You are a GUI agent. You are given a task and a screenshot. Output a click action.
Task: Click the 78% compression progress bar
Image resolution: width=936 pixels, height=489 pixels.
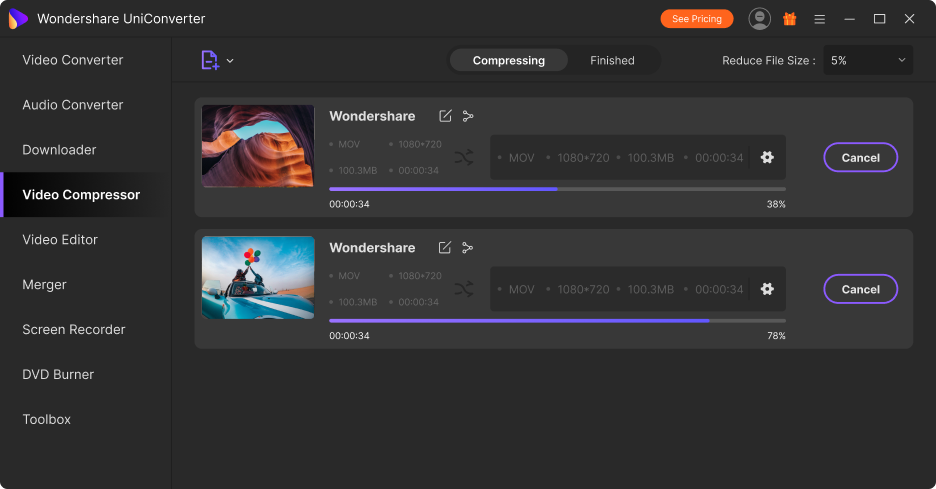(x=557, y=321)
